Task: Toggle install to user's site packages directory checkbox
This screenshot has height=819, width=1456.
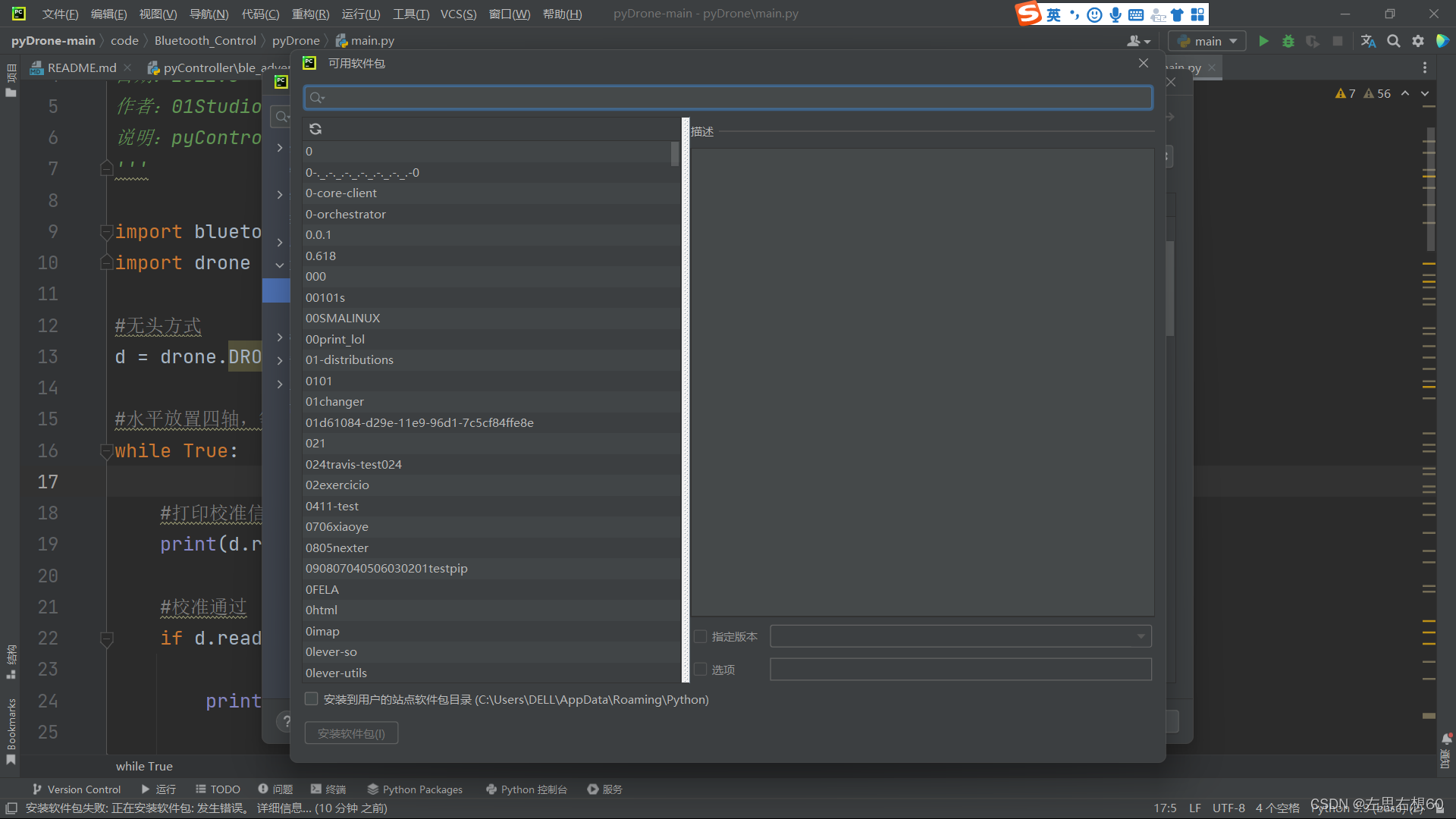Action: point(311,699)
